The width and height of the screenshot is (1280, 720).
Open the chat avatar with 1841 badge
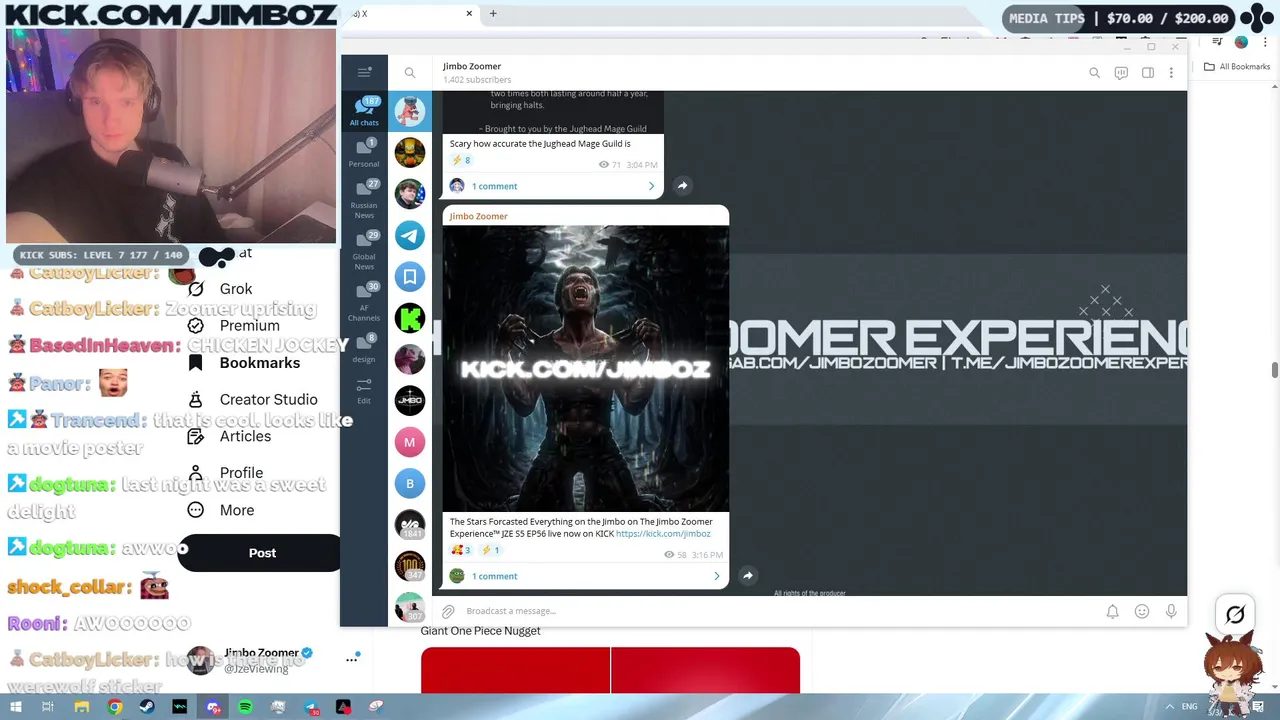click(409, 525)
